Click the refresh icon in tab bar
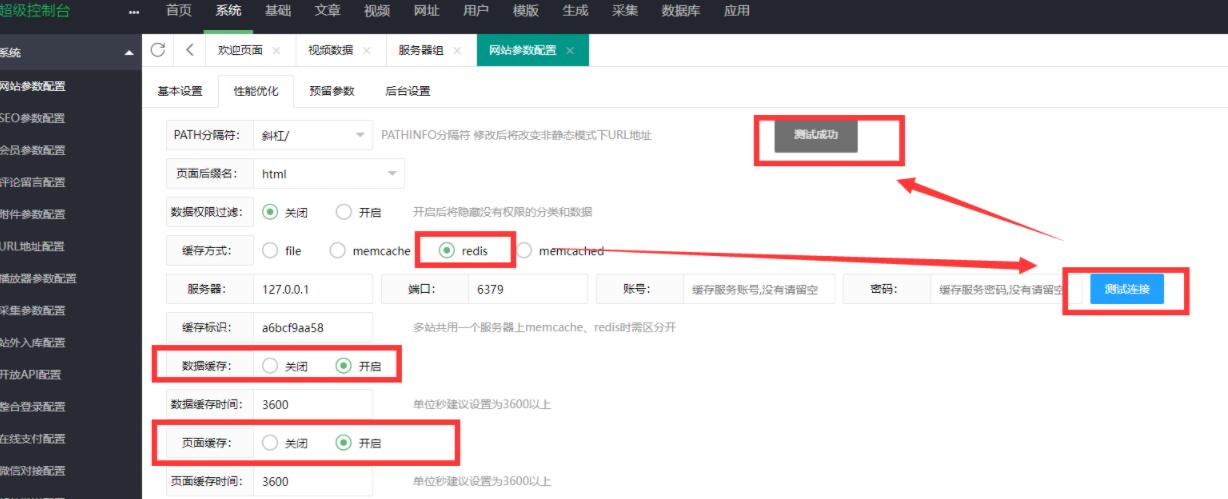Screen dimensions: 1228x499 [157, 50]
